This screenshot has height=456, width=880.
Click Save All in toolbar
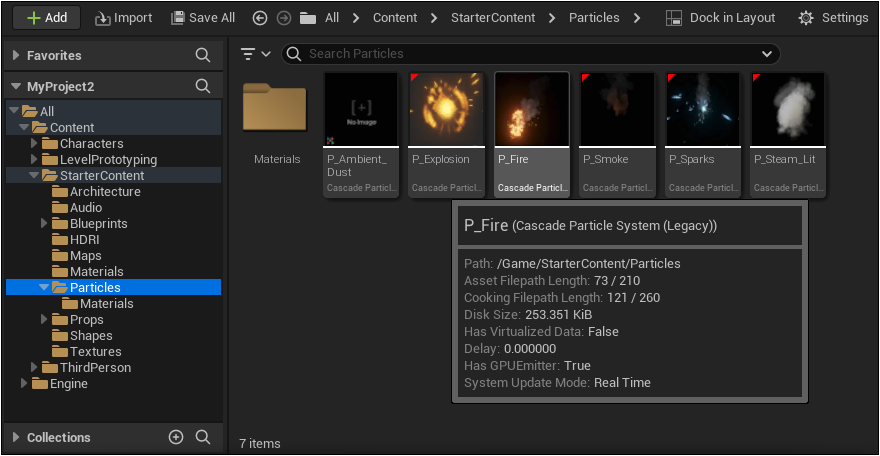coord(203,18)
